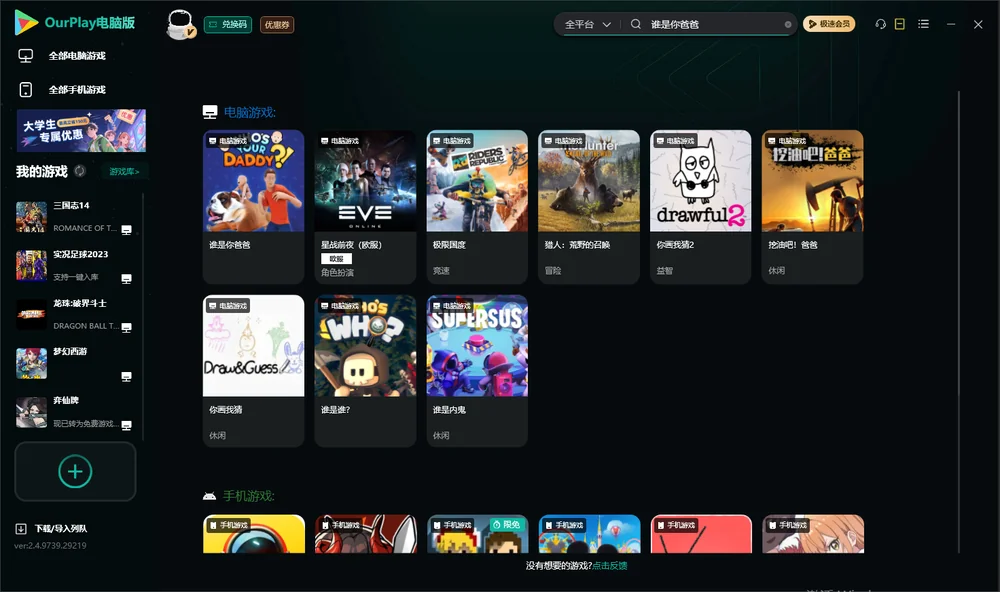This screenshot has width=1000, height=592.
Task: Click the 电脑游戏 section monitor icon
Action: 210,112
